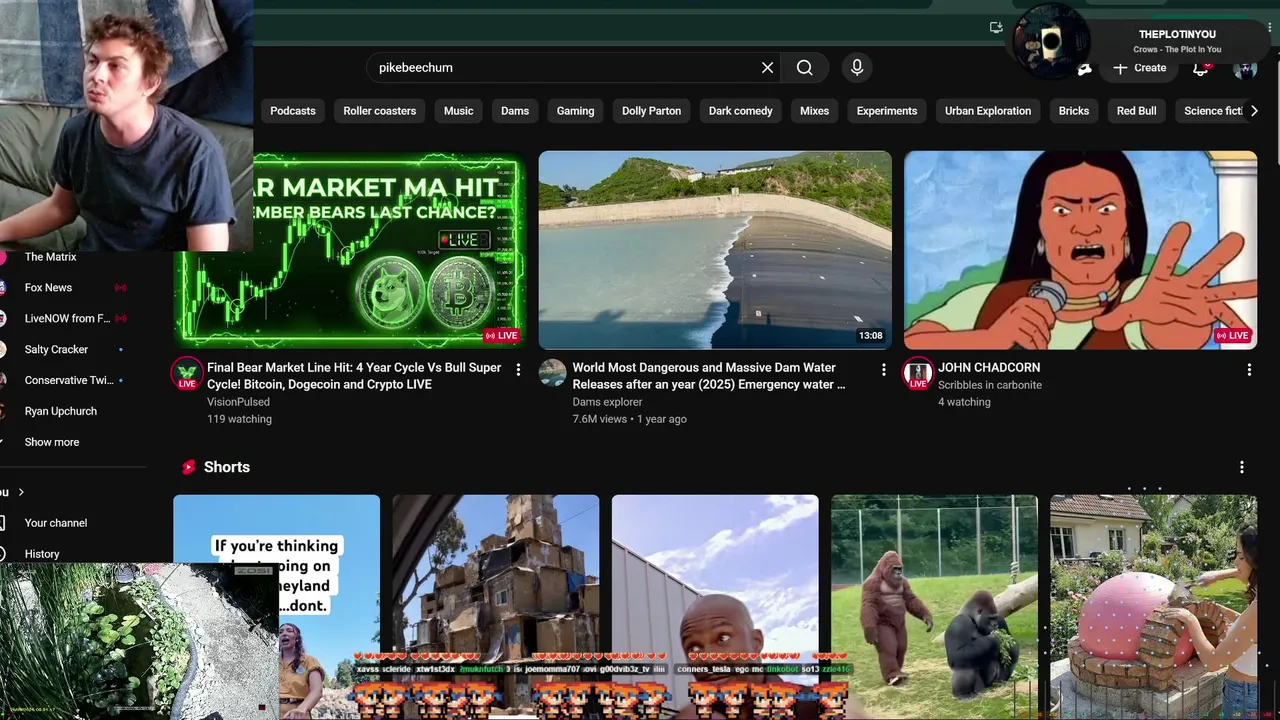Click the 7.6M views • 1 year ago text

point(629,419)
